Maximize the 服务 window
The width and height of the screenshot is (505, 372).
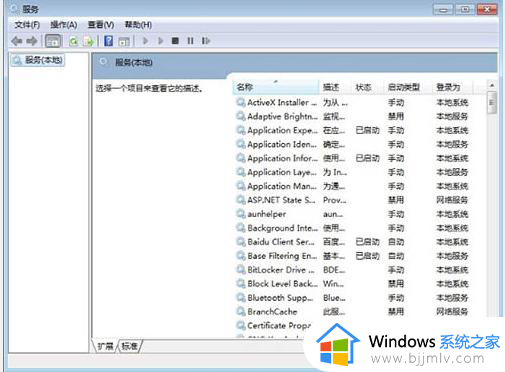point(465,9)
